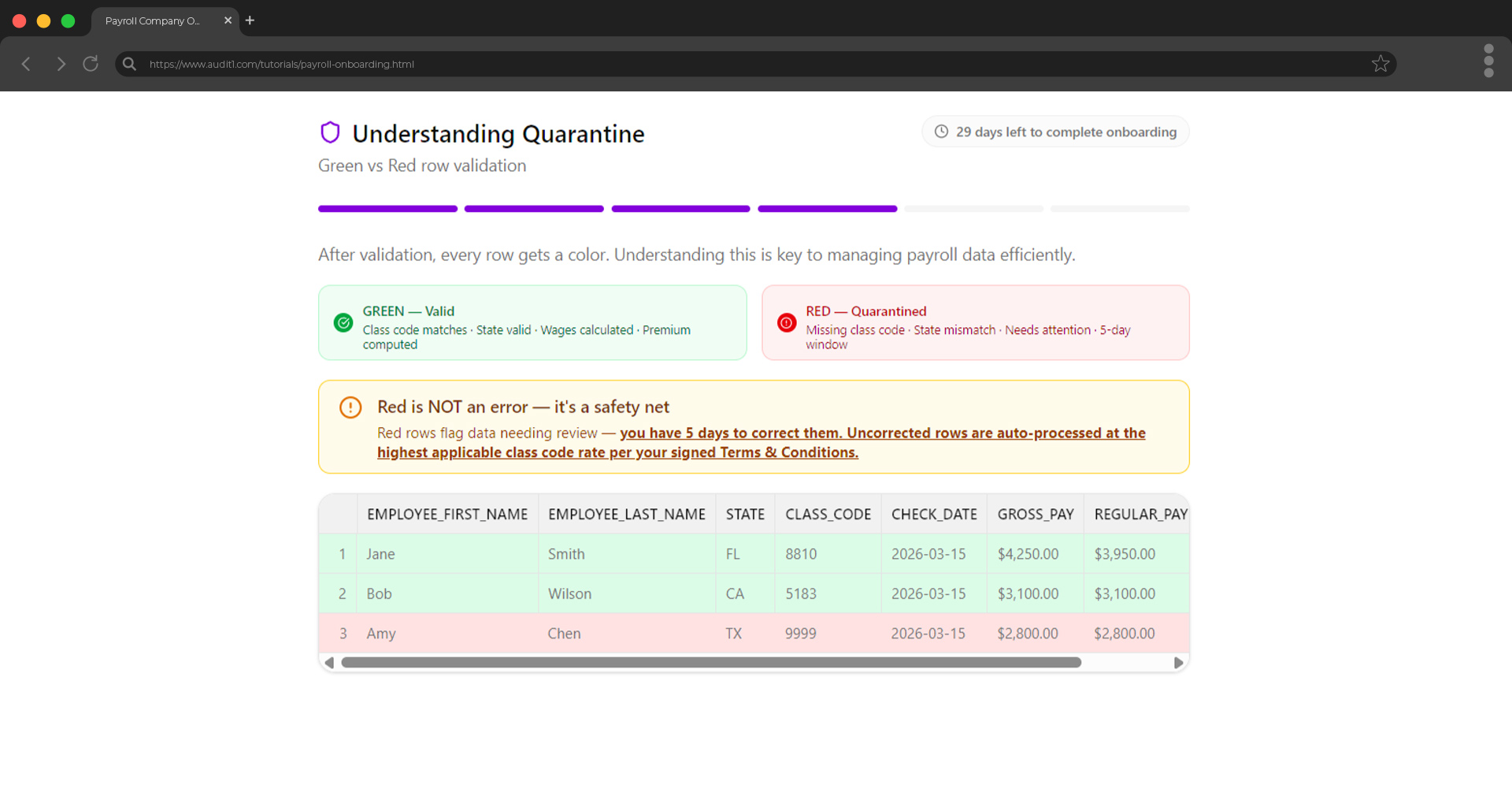Switch to the Payroll Company Onboarding tab

click(154, 21)
